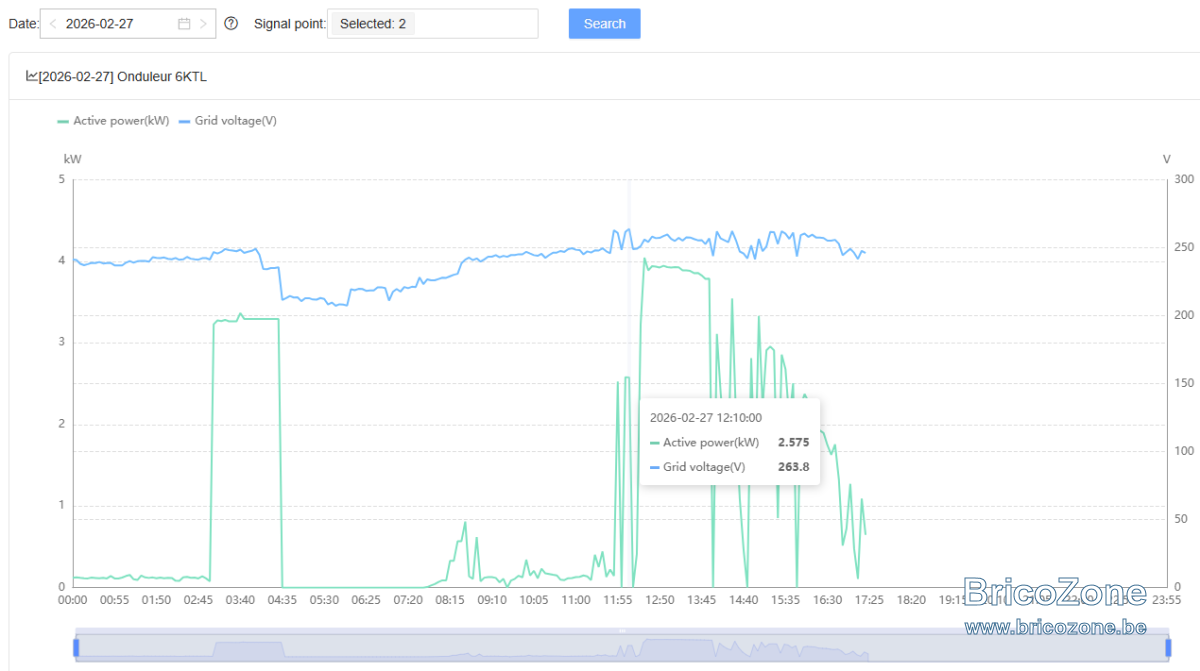Click the 'Selected: 2' tag
1200x671 pixels.
(x=372, y=24)
